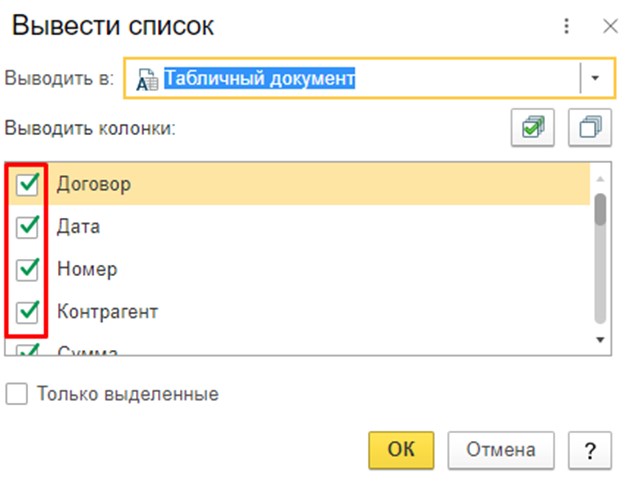Close the Вывести список dialog
Image resolution: width=631 pixels, height=492 pixels.
609,25
